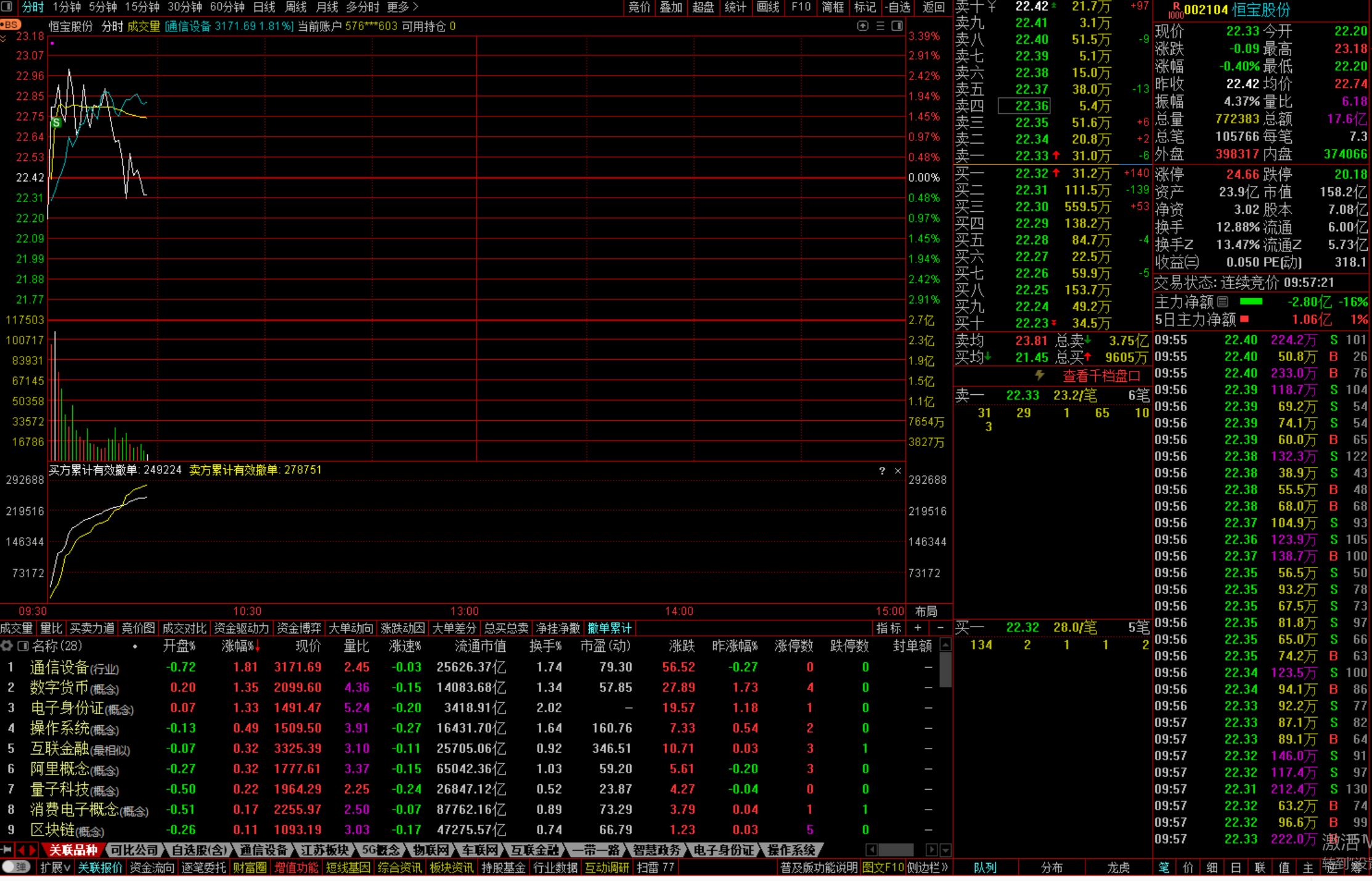Click the settings gear icon beside 名称 header

pyautogui.click(x=7, y=646)
